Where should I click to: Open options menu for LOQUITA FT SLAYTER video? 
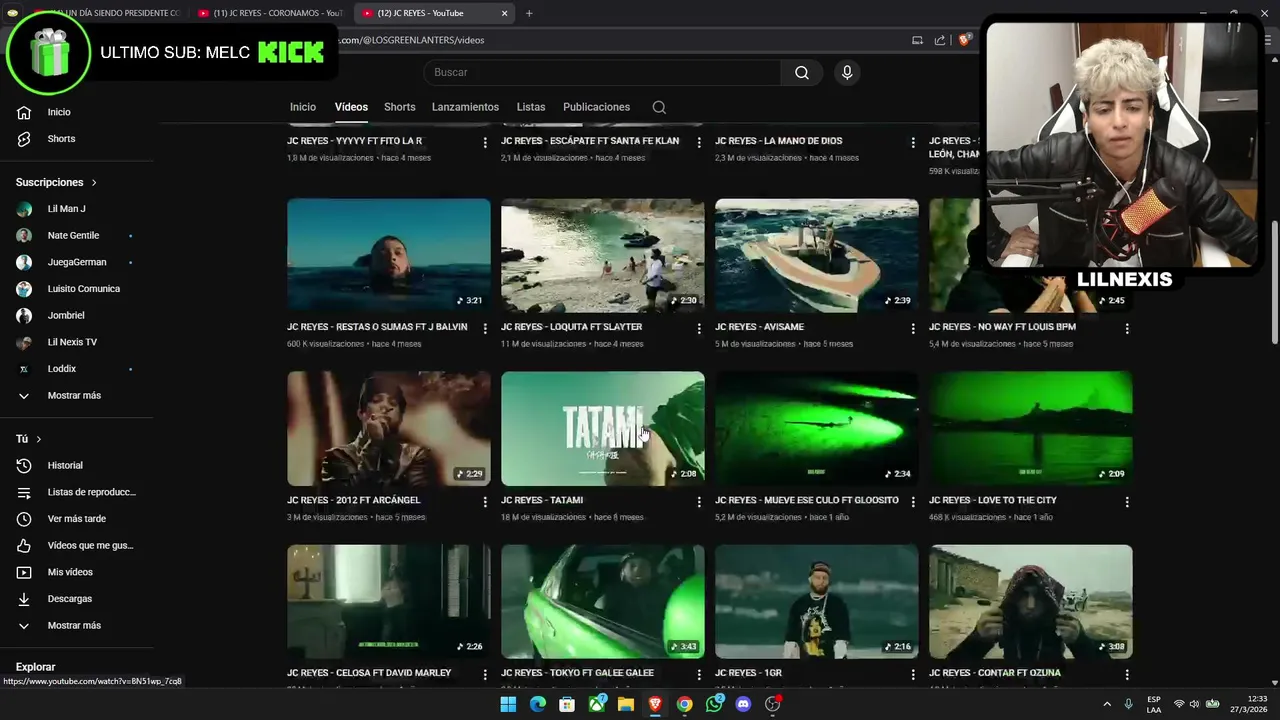699,328
